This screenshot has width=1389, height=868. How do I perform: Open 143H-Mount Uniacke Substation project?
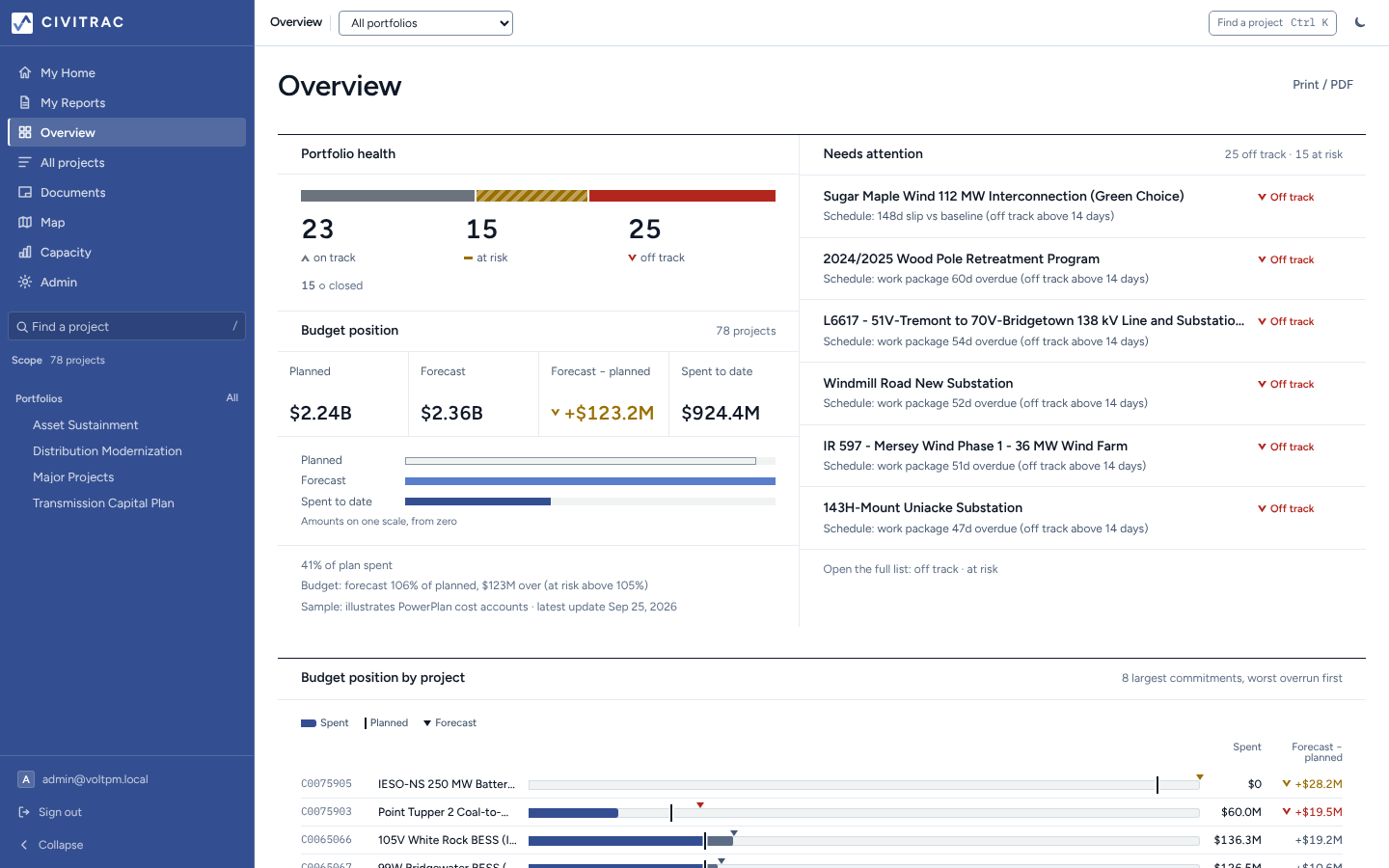pyautogui.click(x=922, y=507)
